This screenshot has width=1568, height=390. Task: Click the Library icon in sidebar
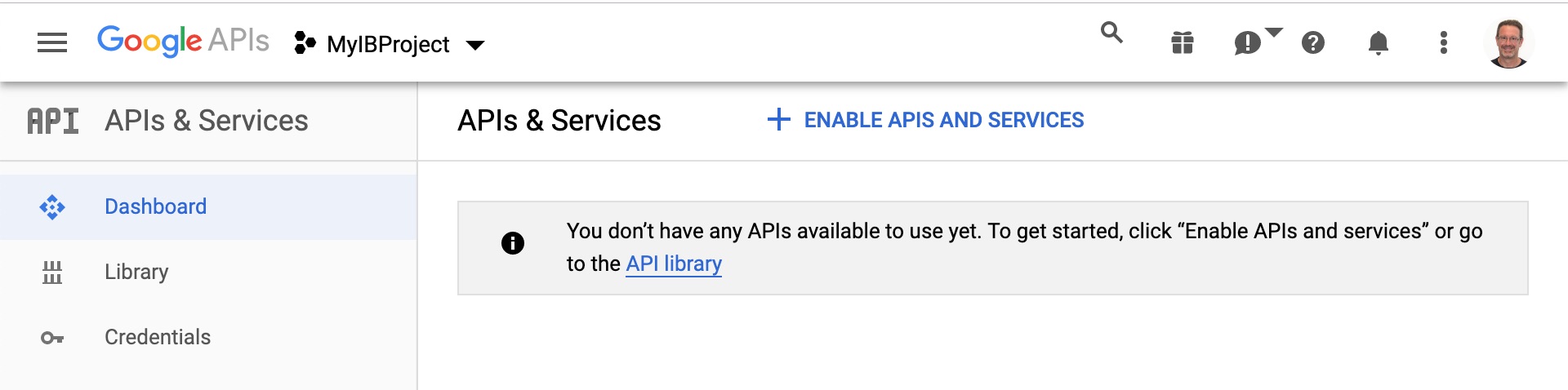point(52,272)
